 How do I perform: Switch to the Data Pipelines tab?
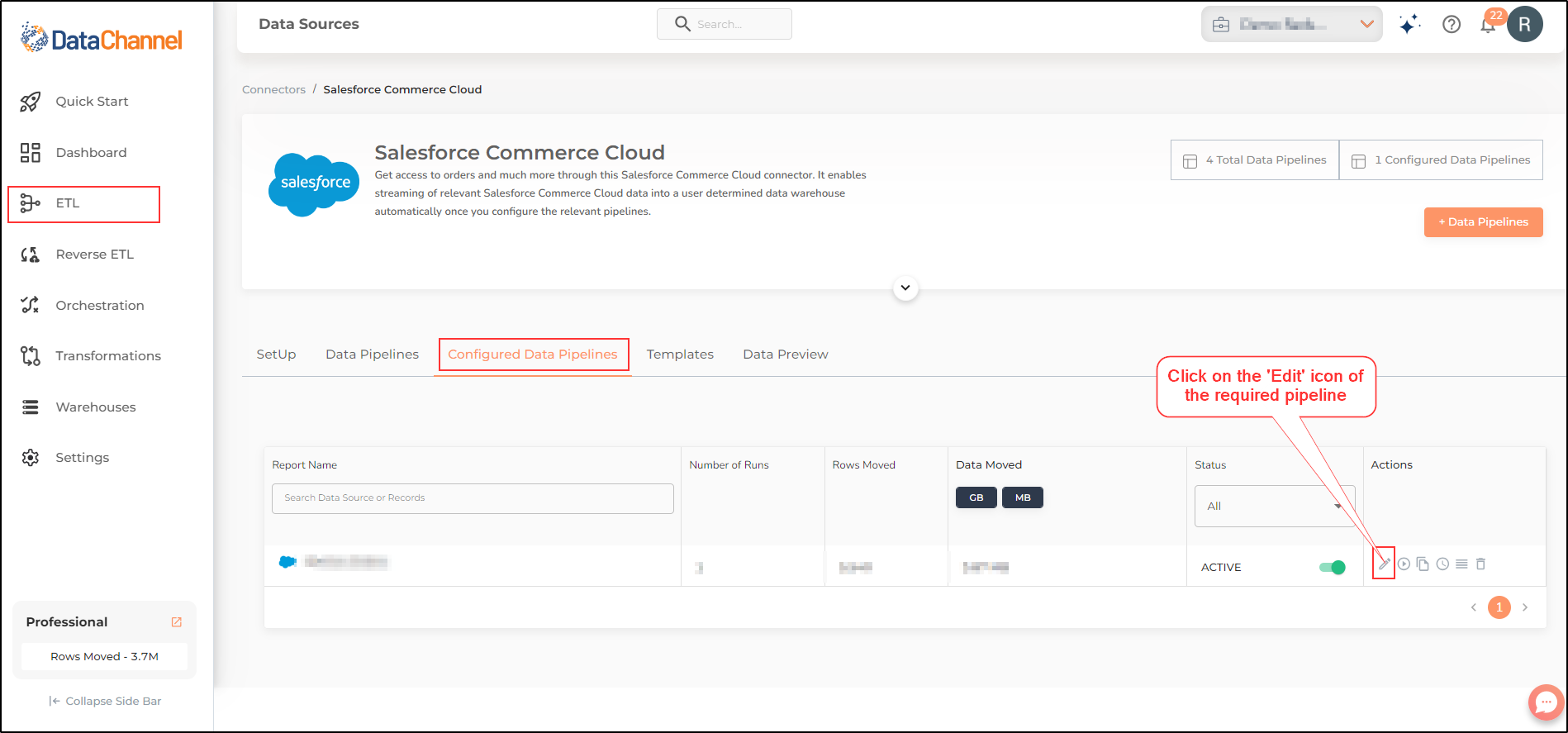click(x=372, y=355)
